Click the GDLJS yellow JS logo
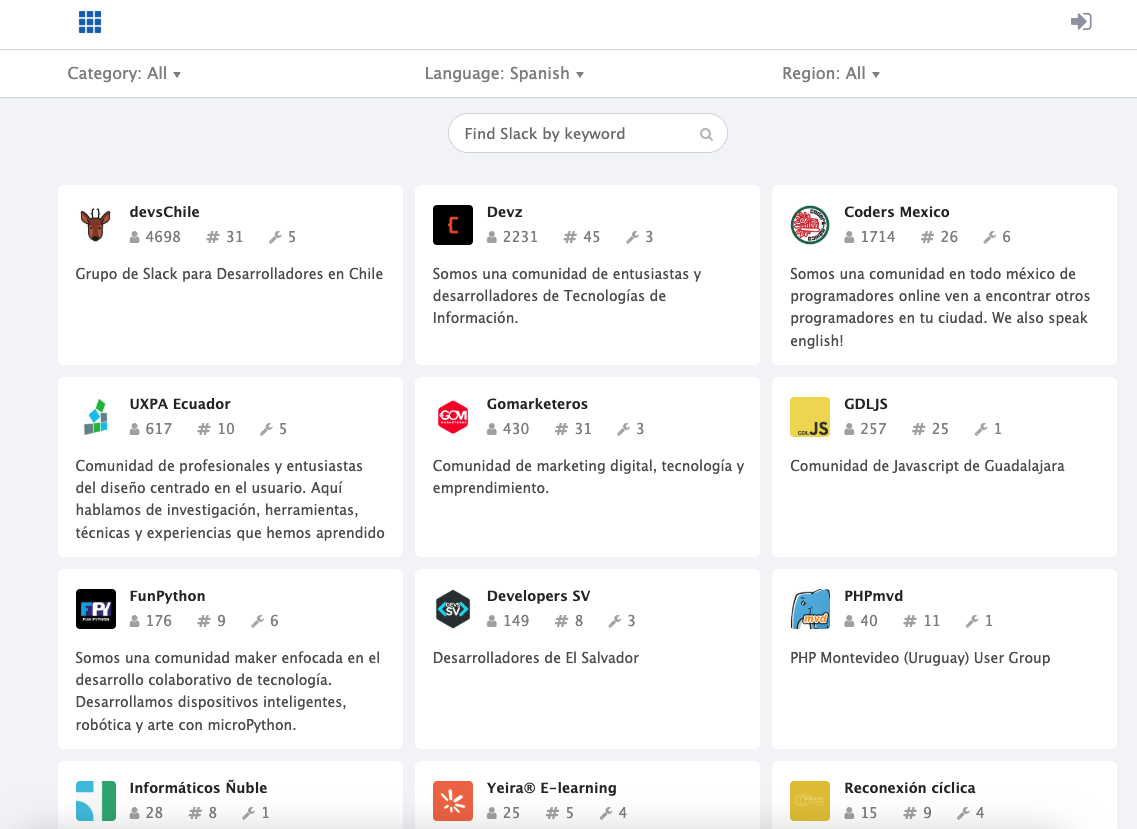Image resolution: width=1137 pixels, height=829 pixels. (x=810, y=417)
